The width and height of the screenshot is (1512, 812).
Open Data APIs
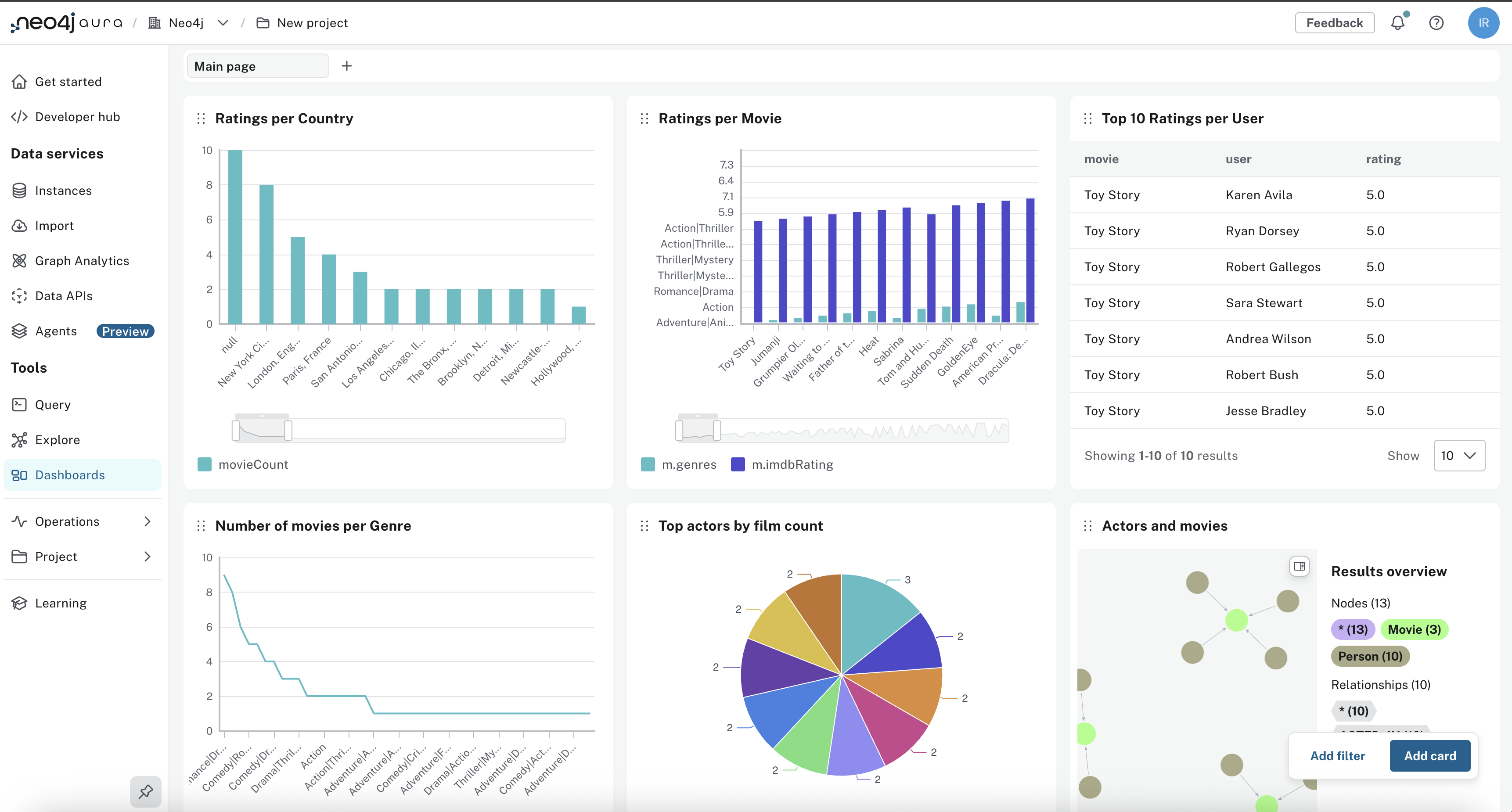63,296
